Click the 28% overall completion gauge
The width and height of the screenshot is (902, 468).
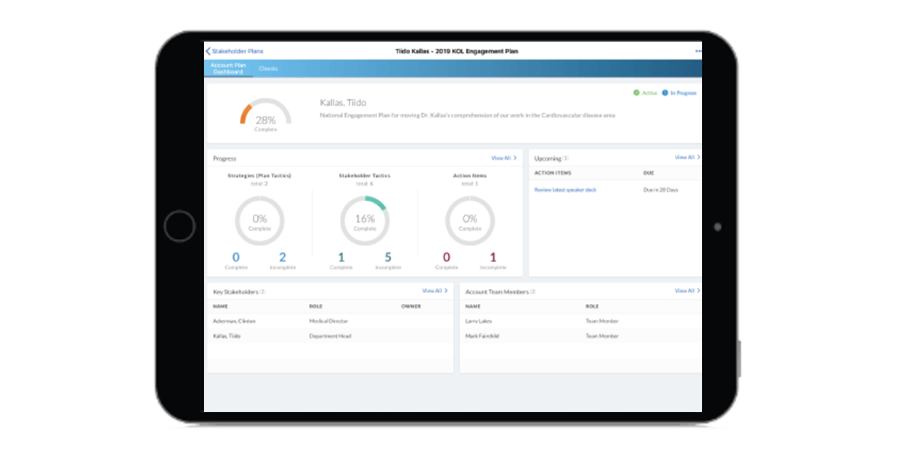pos(265,117)
